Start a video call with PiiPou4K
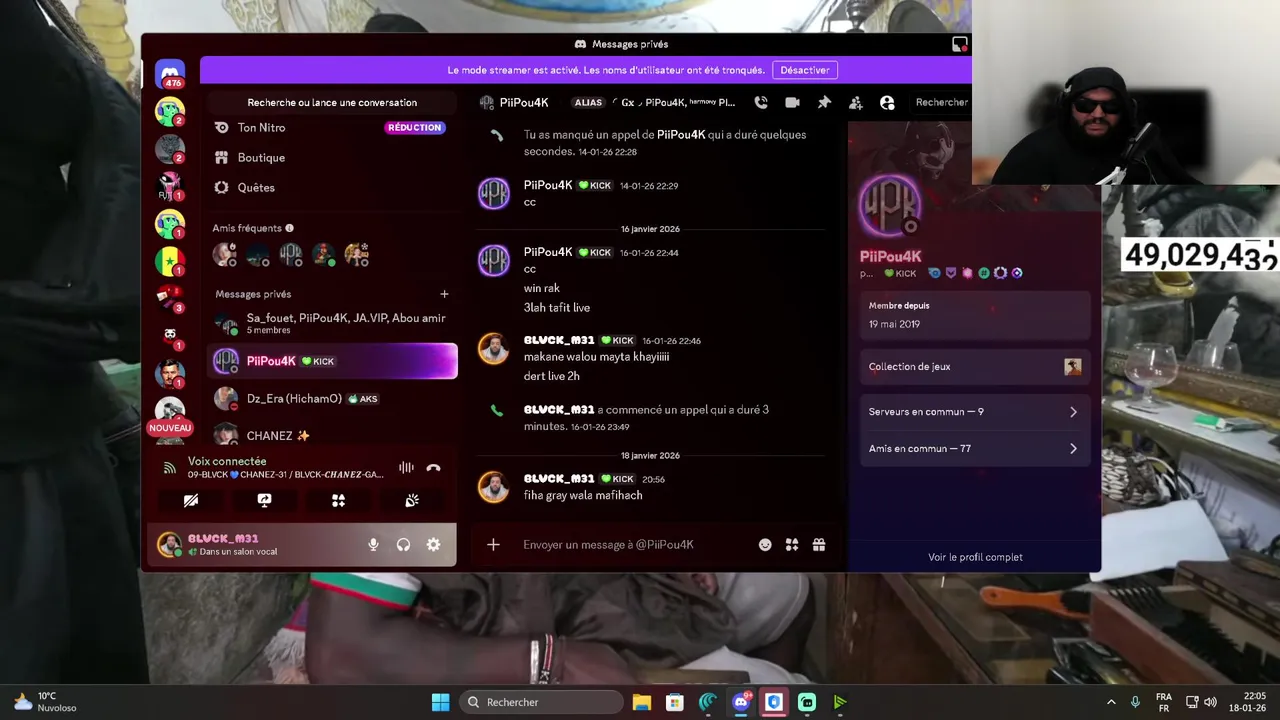The image size is (1280, 720). click(792, 102)
